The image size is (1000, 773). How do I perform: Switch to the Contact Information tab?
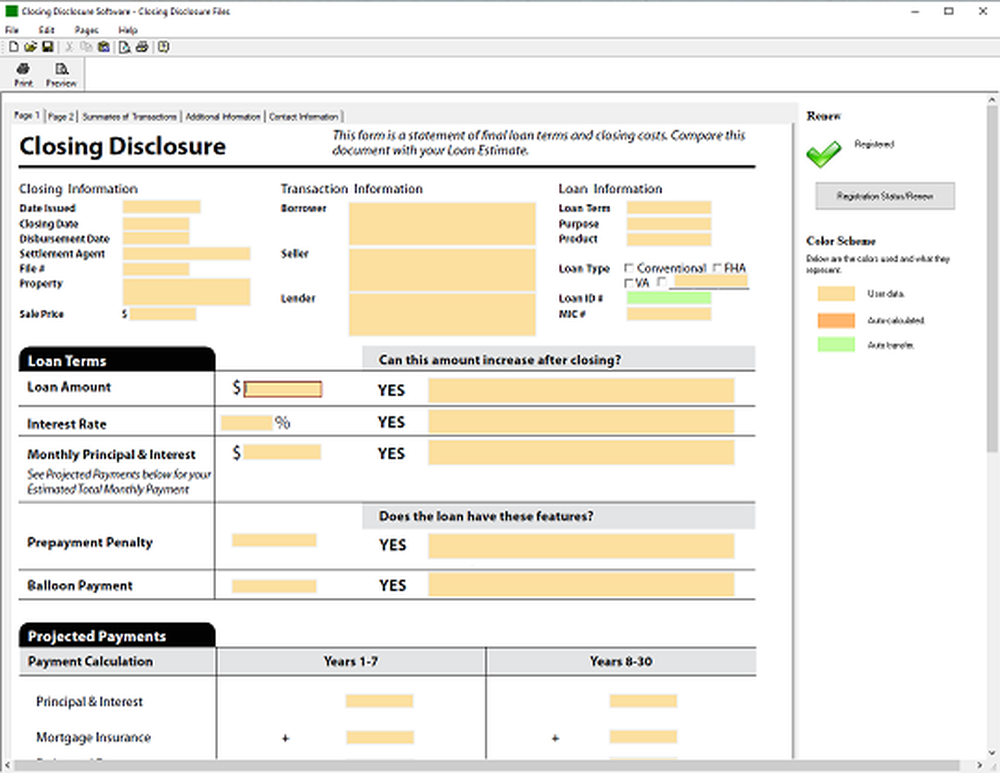pos(304,116)
